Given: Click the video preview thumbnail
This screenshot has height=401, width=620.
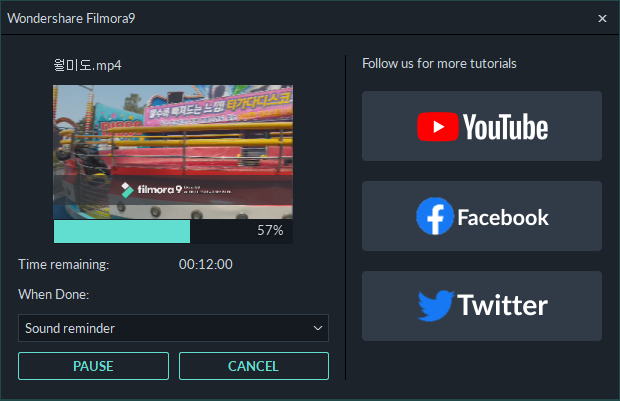Looking at the screenshot, I should click(173, 152).
